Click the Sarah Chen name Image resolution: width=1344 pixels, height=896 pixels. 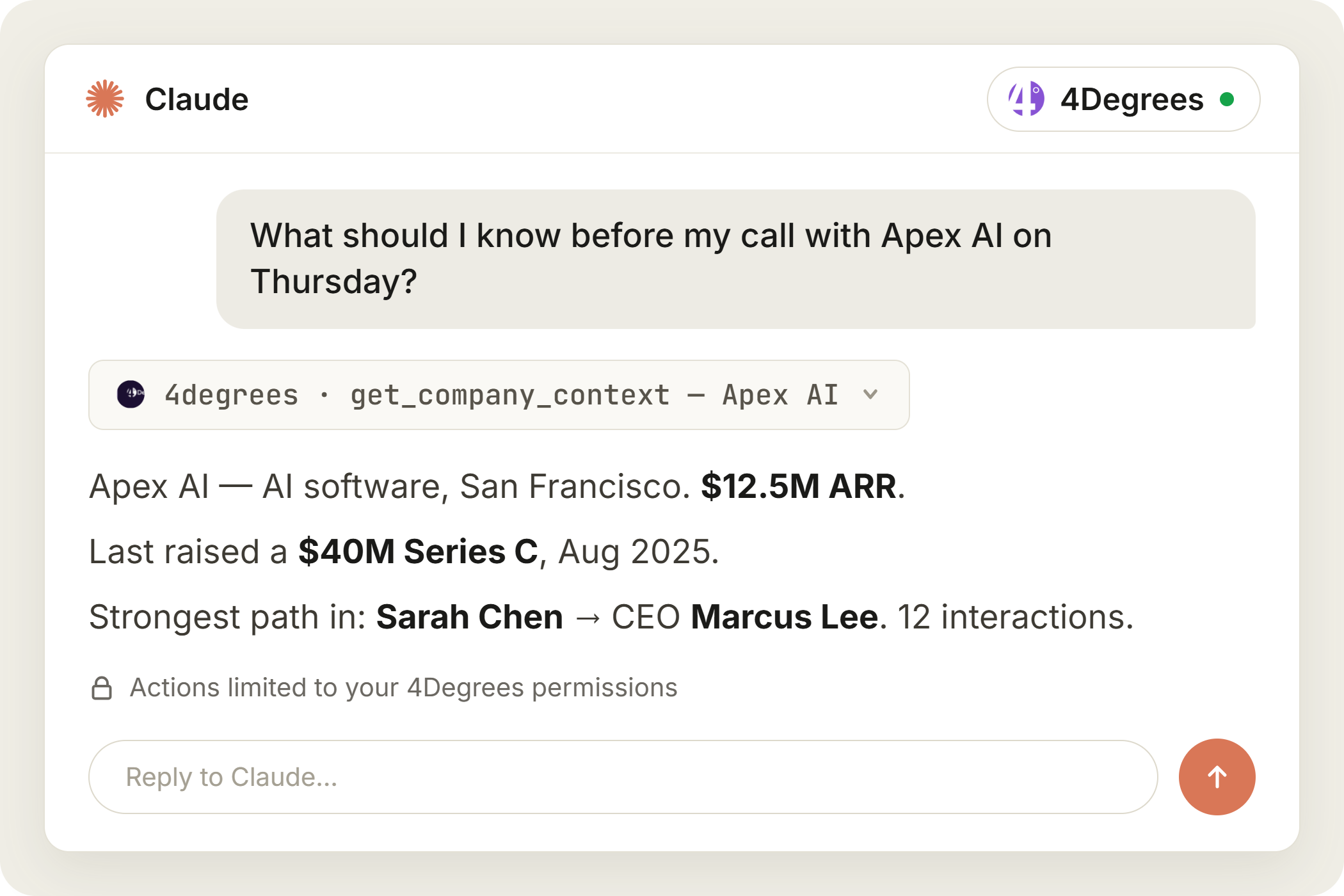tap(470, 617)
